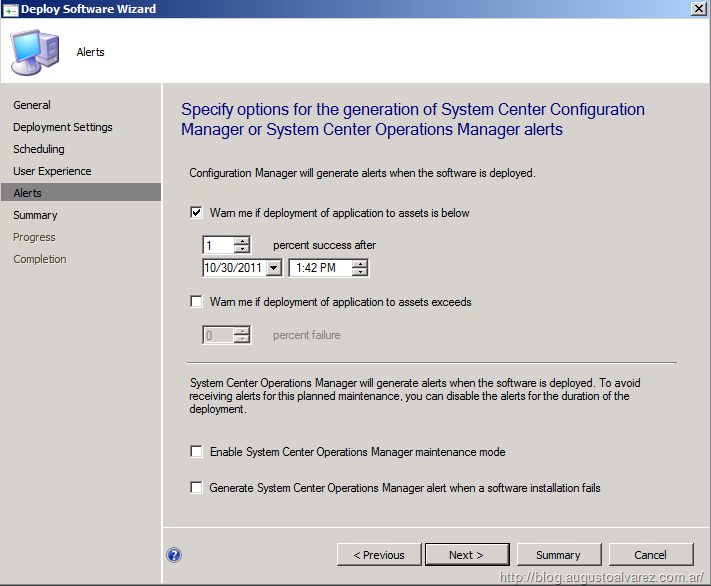
Task: Click the Next button
Action: tap(466, 555)
